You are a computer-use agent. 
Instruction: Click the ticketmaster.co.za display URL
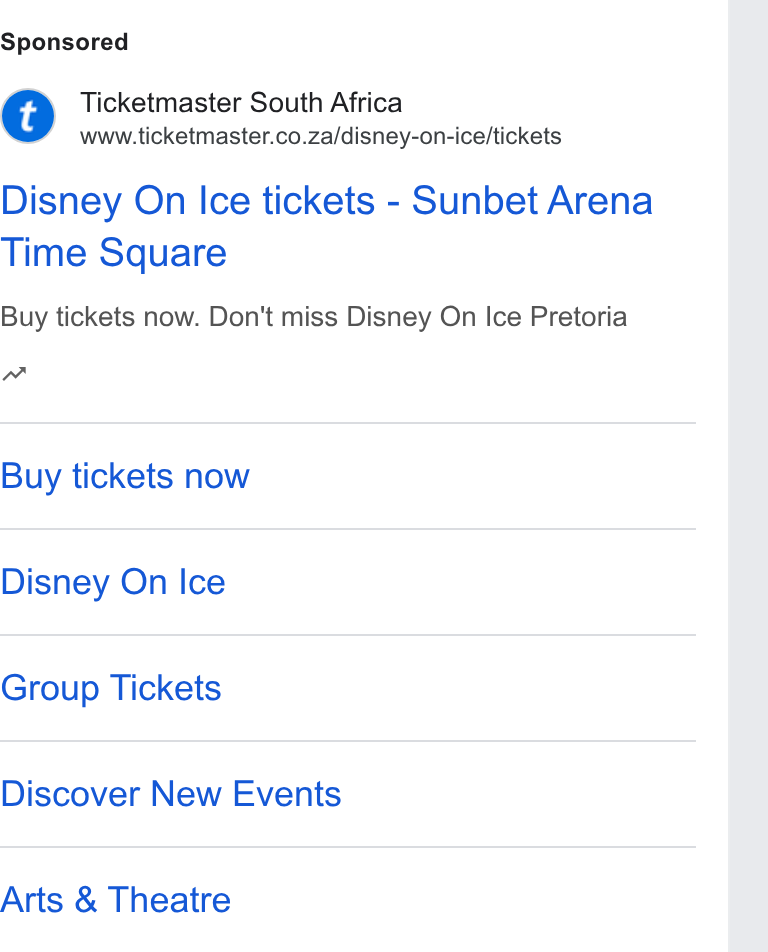[x=321, y=136]
